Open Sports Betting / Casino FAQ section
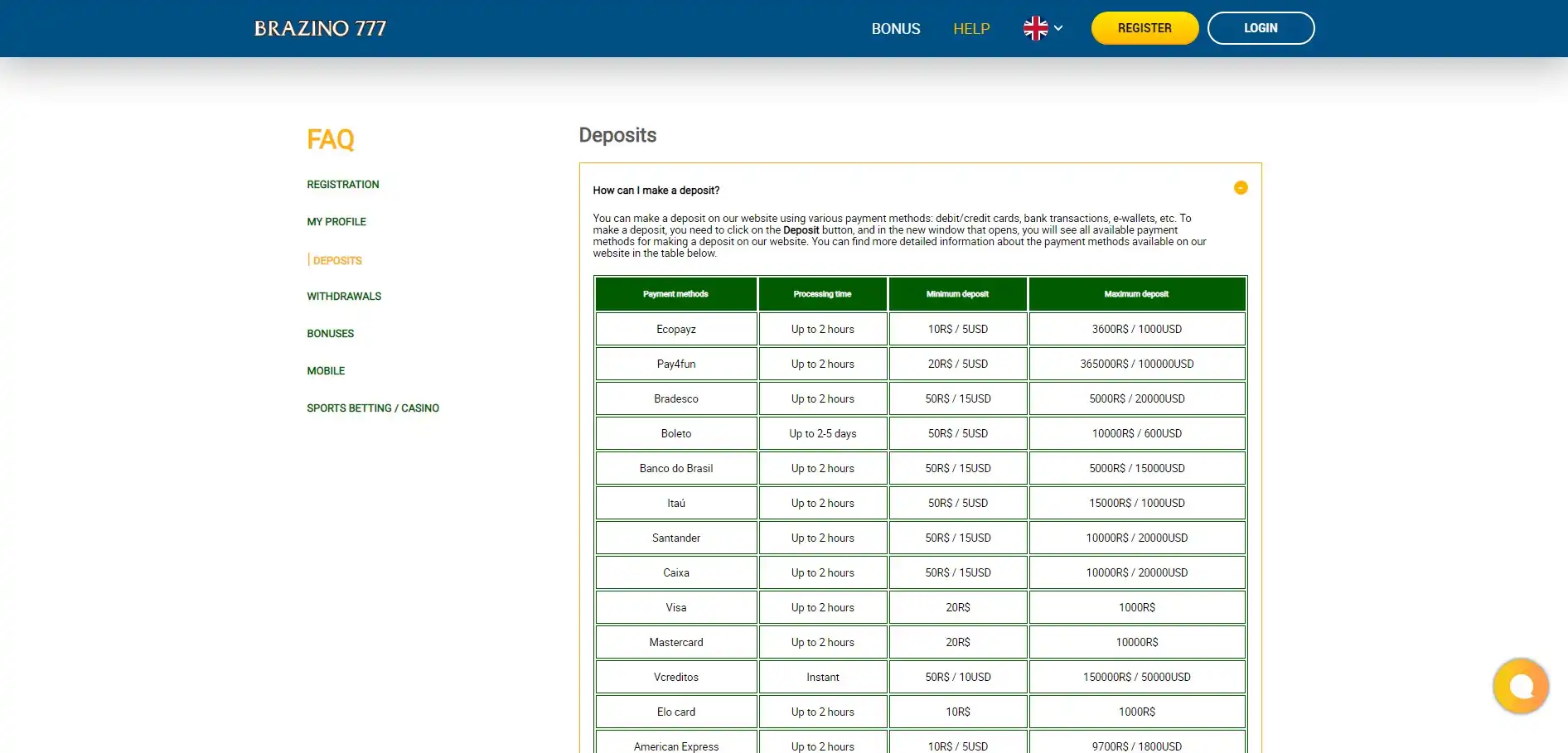Viewport: 1568px width, 753px height. (372, 408)
